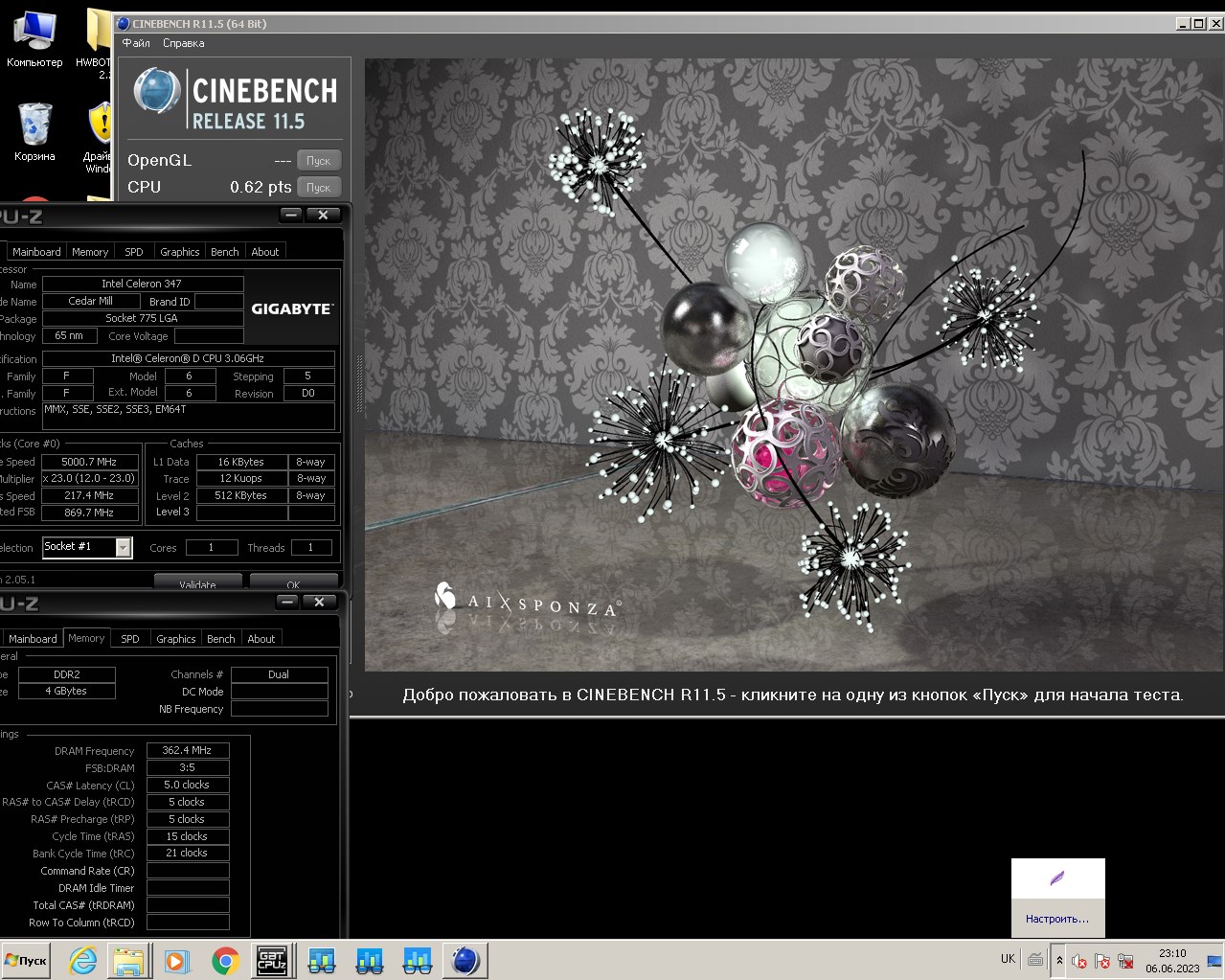The width and height of the screenshot is (1225, 980).
Task: Launch Internet Explorer from the taskbar
Action: [83, 960]
